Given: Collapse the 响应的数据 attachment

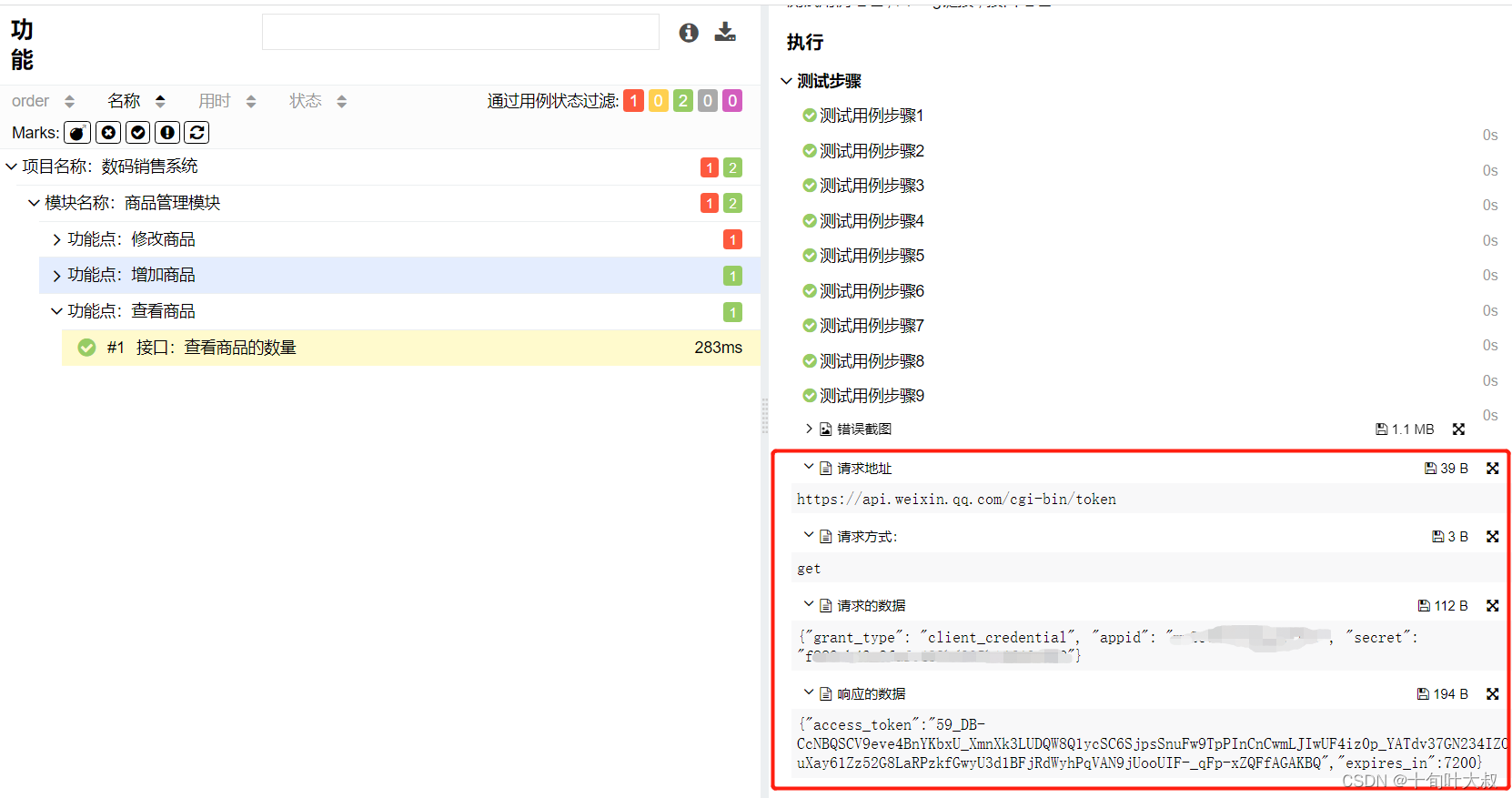Looking at the screenshot, I should tap(808, 692).
